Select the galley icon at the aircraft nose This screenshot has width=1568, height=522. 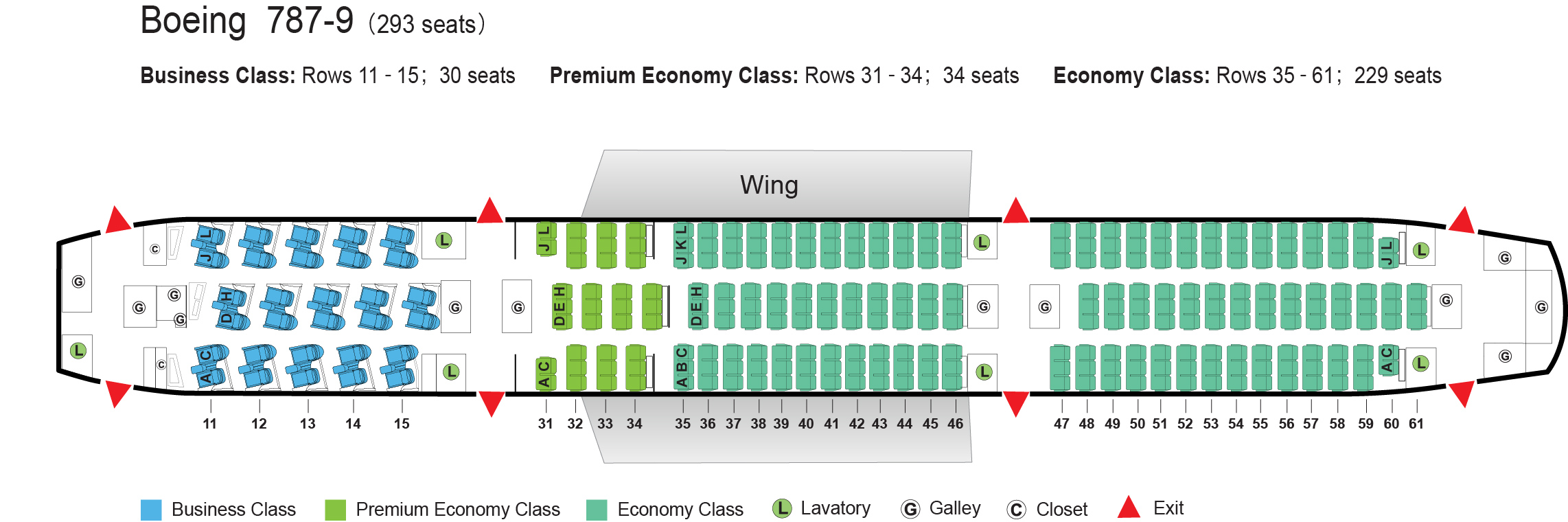tap(78, 282)
